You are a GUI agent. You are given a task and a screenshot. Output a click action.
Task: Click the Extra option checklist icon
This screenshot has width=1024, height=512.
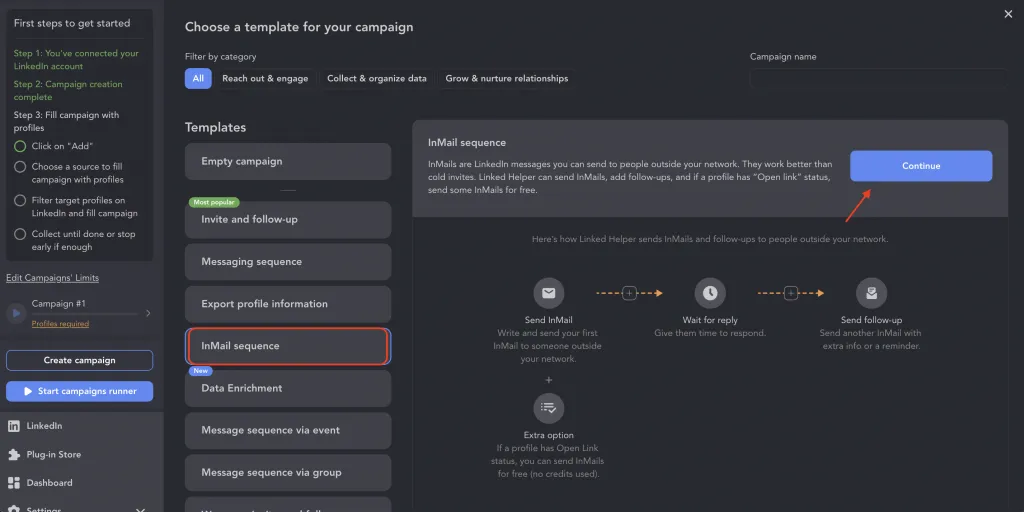pos(549,408)
